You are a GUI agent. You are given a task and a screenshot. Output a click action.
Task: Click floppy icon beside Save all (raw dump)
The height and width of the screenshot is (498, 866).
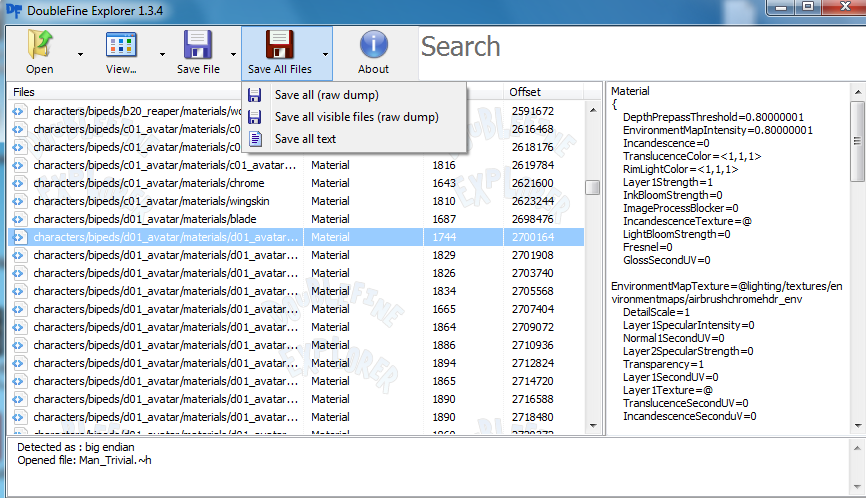(x=255, y=95)
